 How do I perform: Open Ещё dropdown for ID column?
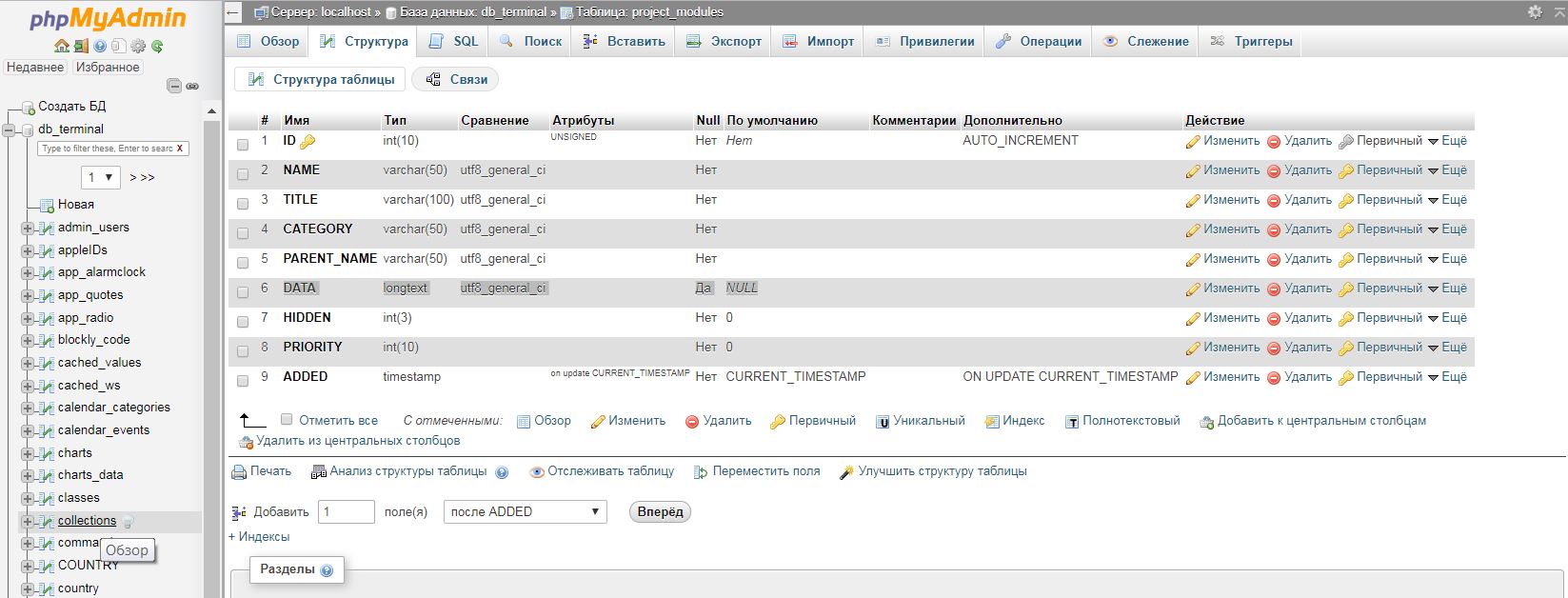[1446, 141]
